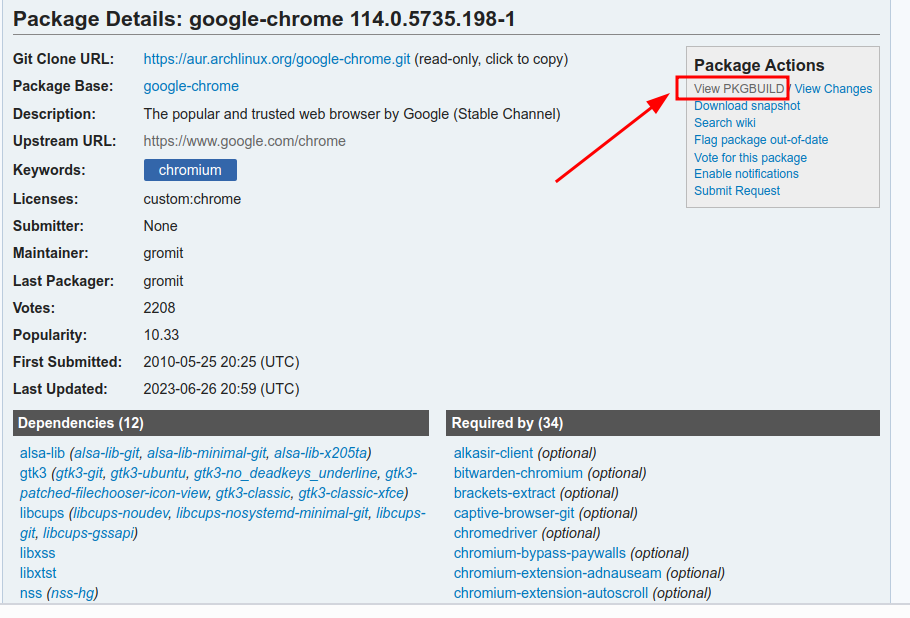Open the google-chrome Package Base link
Viewport: 910px width, 618px height.
pos(191,86)
